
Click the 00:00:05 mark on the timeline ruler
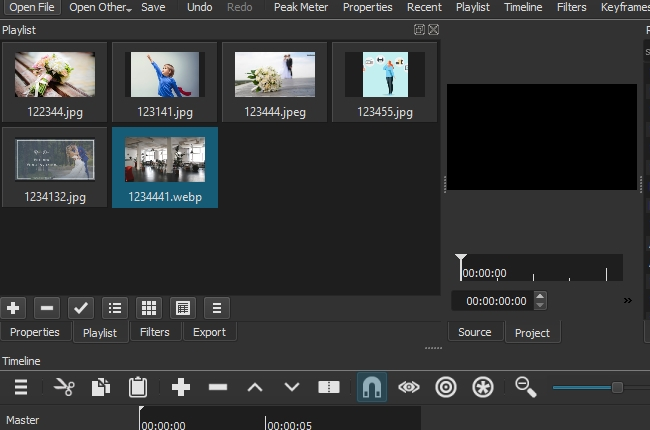[289, 425]
